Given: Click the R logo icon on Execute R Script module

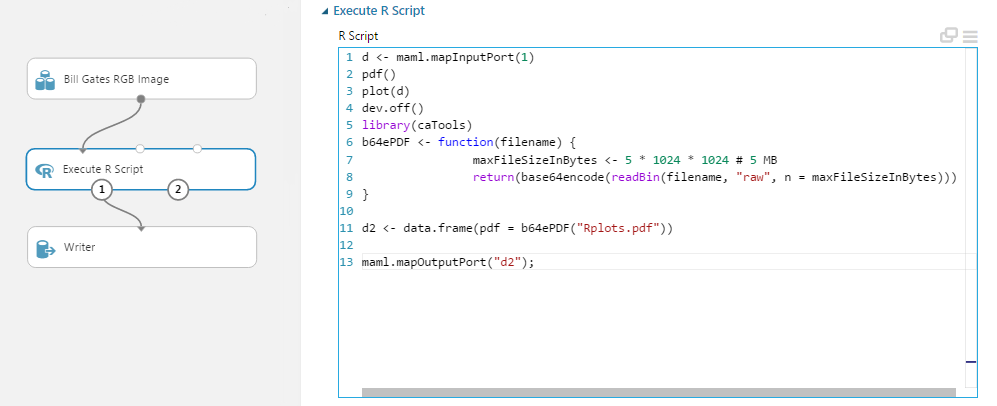Looking at the screenshot, I should point(45,170).
